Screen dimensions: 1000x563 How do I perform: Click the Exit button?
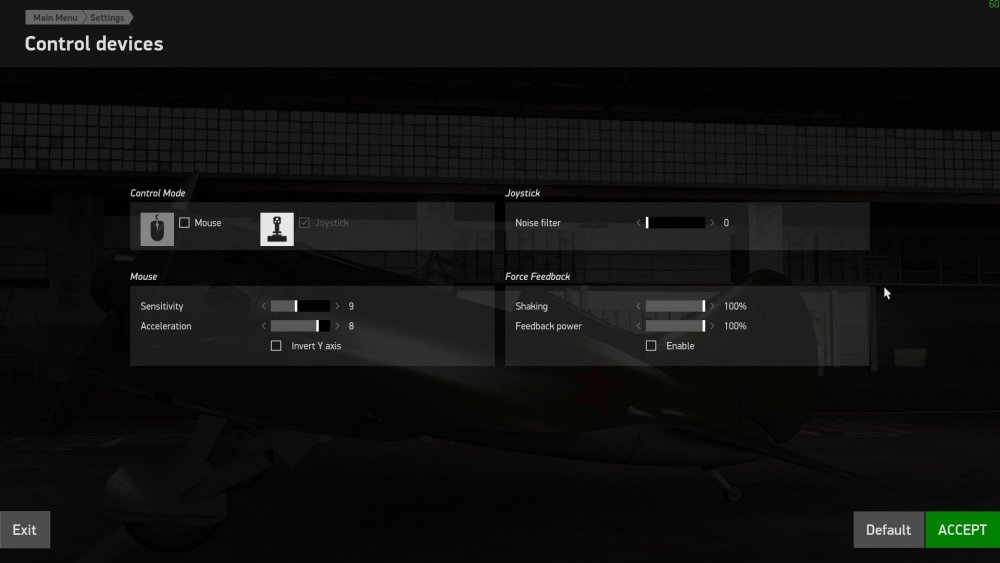point(25,530)
